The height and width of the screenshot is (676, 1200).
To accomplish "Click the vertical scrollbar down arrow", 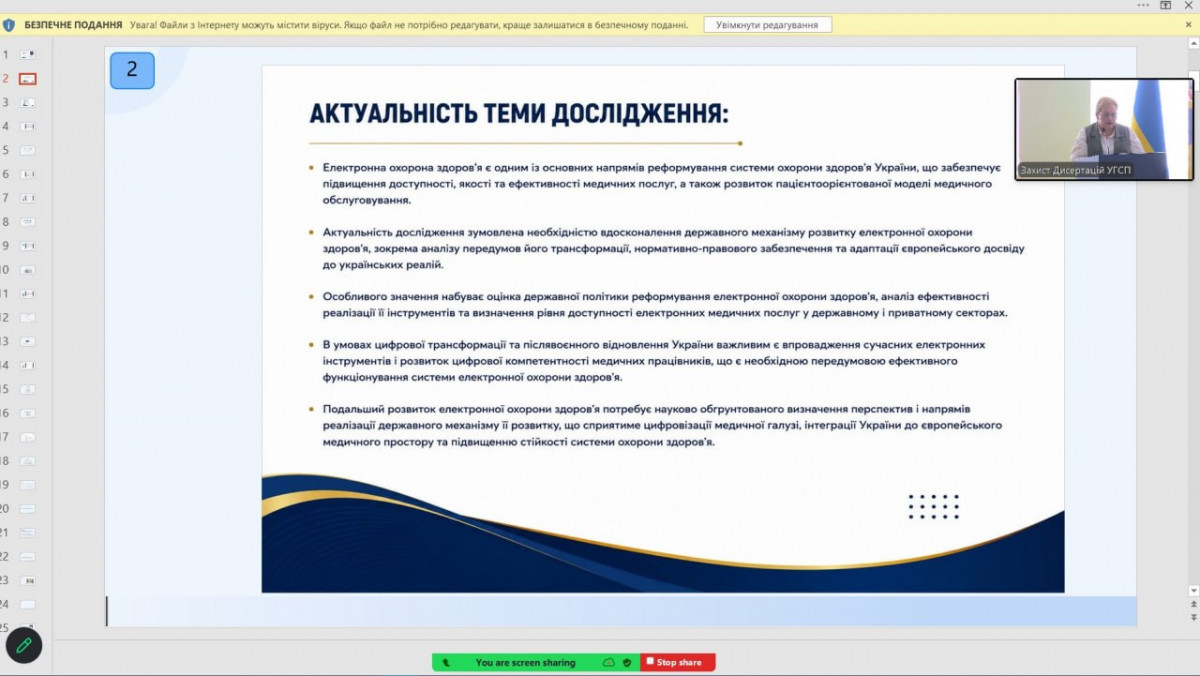I will [1192, 591].
